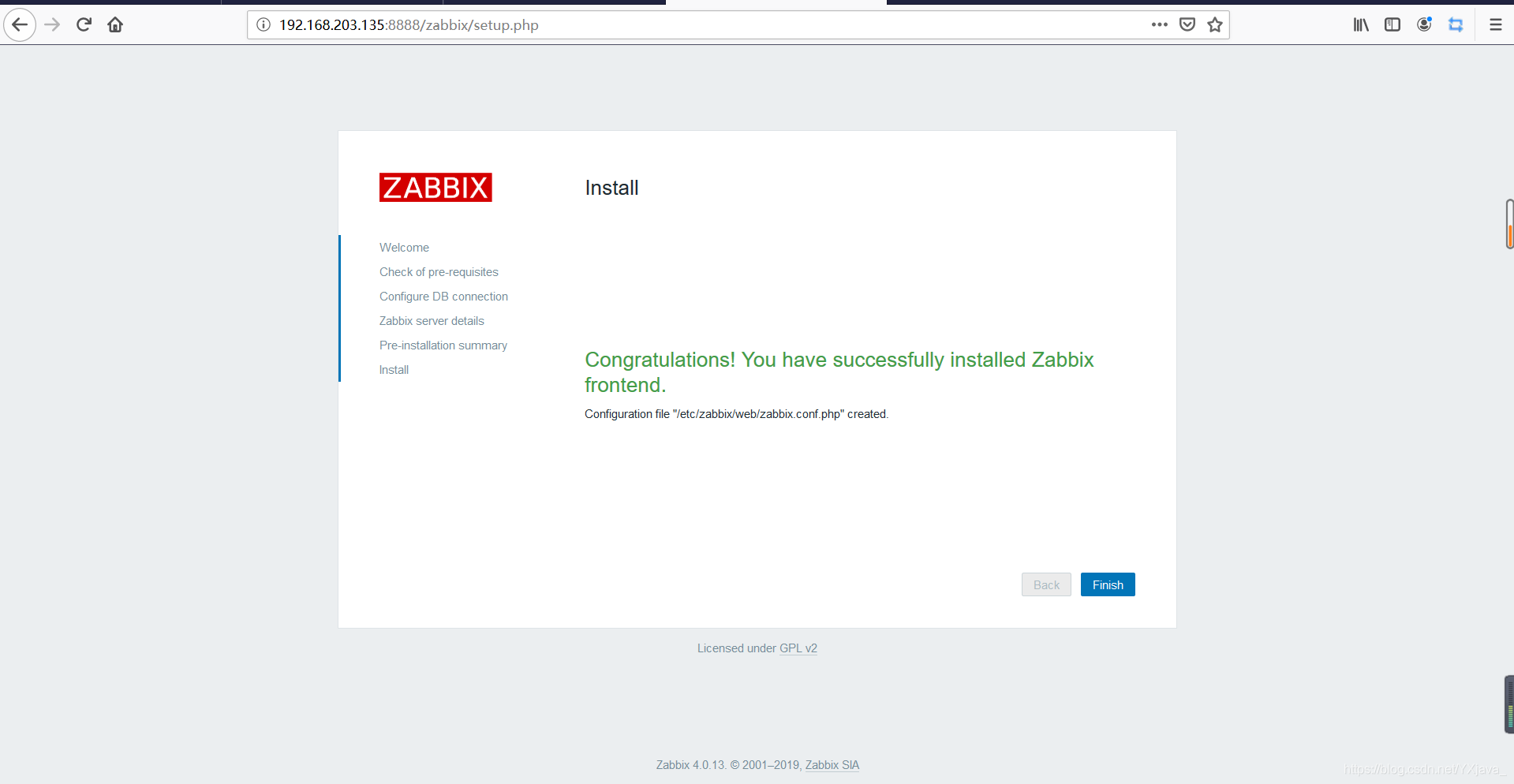Go back with the browser back arrow

[20, 24]
